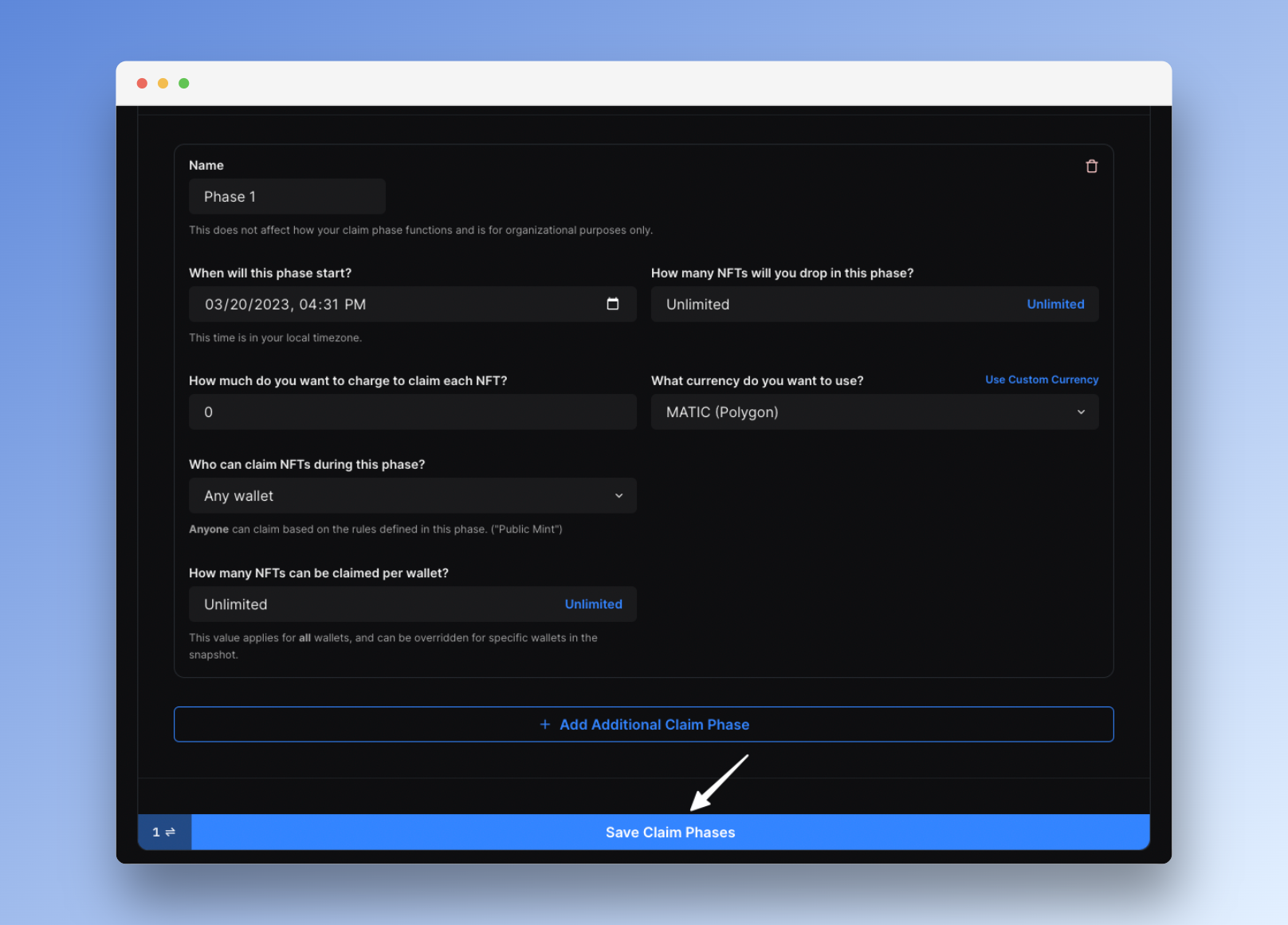
Task: Set per-wallet claim limit to Unlimited
Action: pyautogui.click(x=593, y=604)
